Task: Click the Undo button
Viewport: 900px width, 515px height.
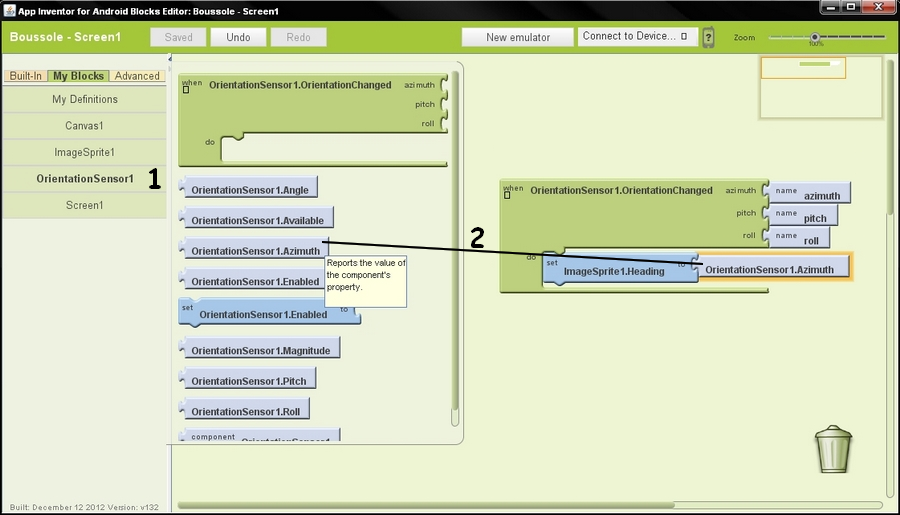Action: (x=238, y=37)
